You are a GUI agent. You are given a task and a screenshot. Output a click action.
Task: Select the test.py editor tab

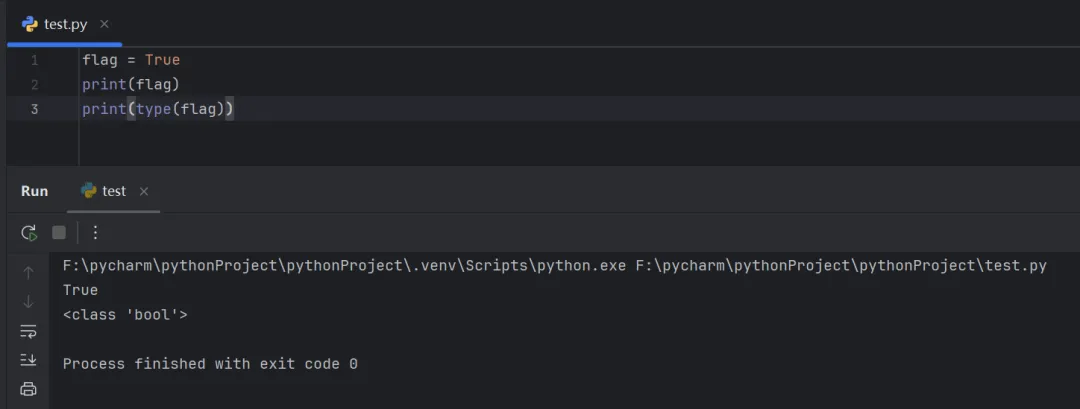point(65,24)
